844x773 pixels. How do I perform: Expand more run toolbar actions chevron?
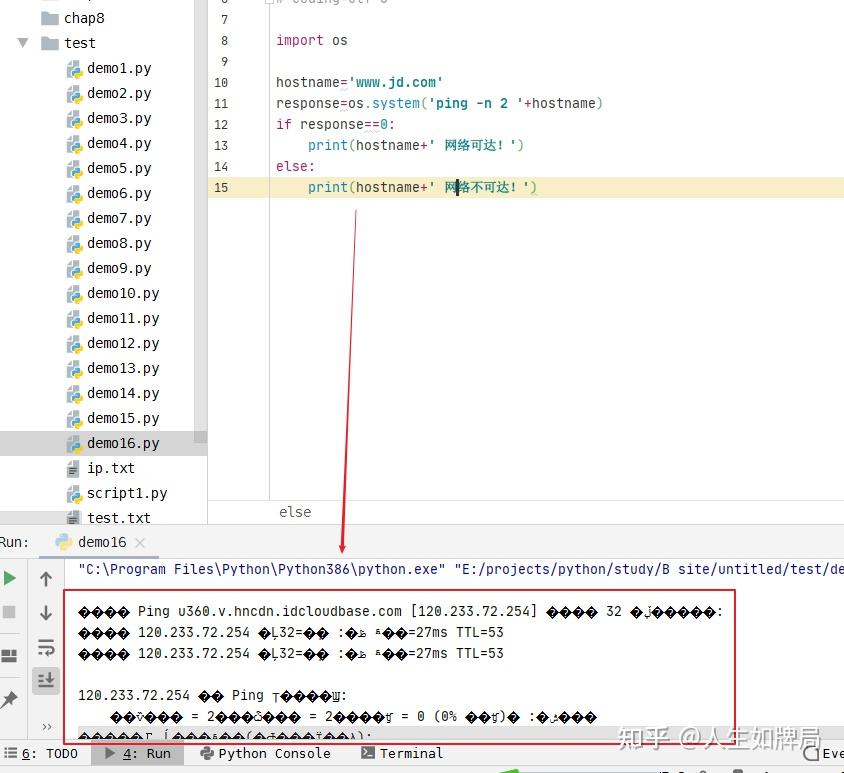[x=47, y=727]
